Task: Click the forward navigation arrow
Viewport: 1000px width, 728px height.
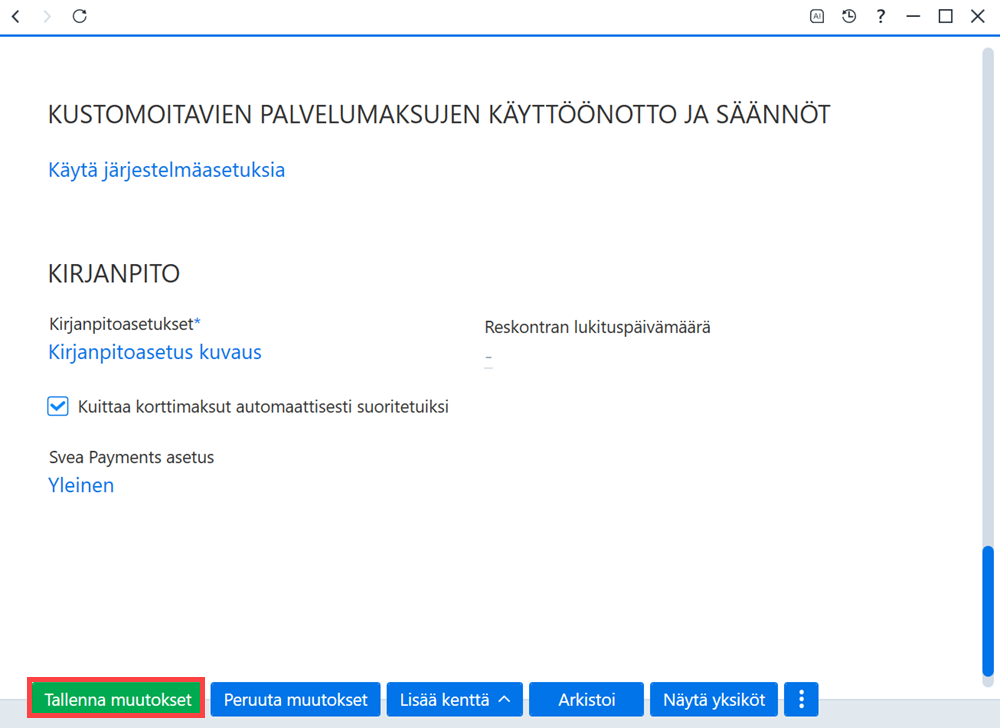Action: coord(47,17)
